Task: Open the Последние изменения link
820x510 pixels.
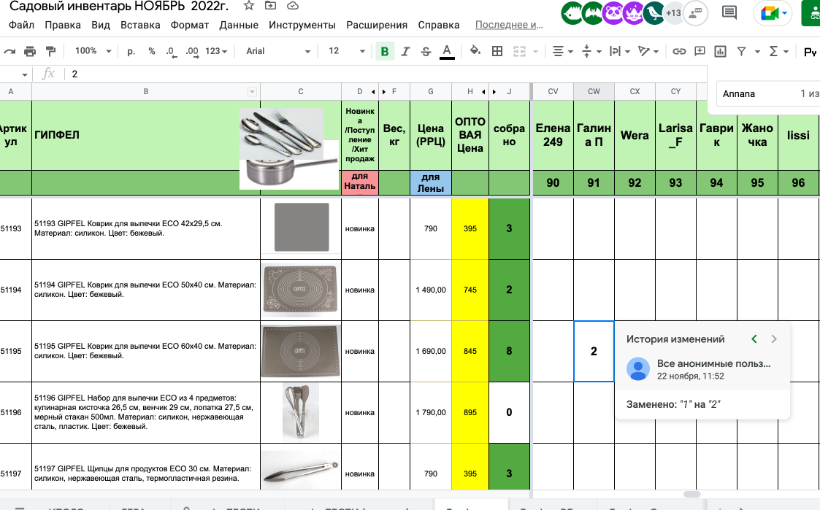Action: click(509, 24)
